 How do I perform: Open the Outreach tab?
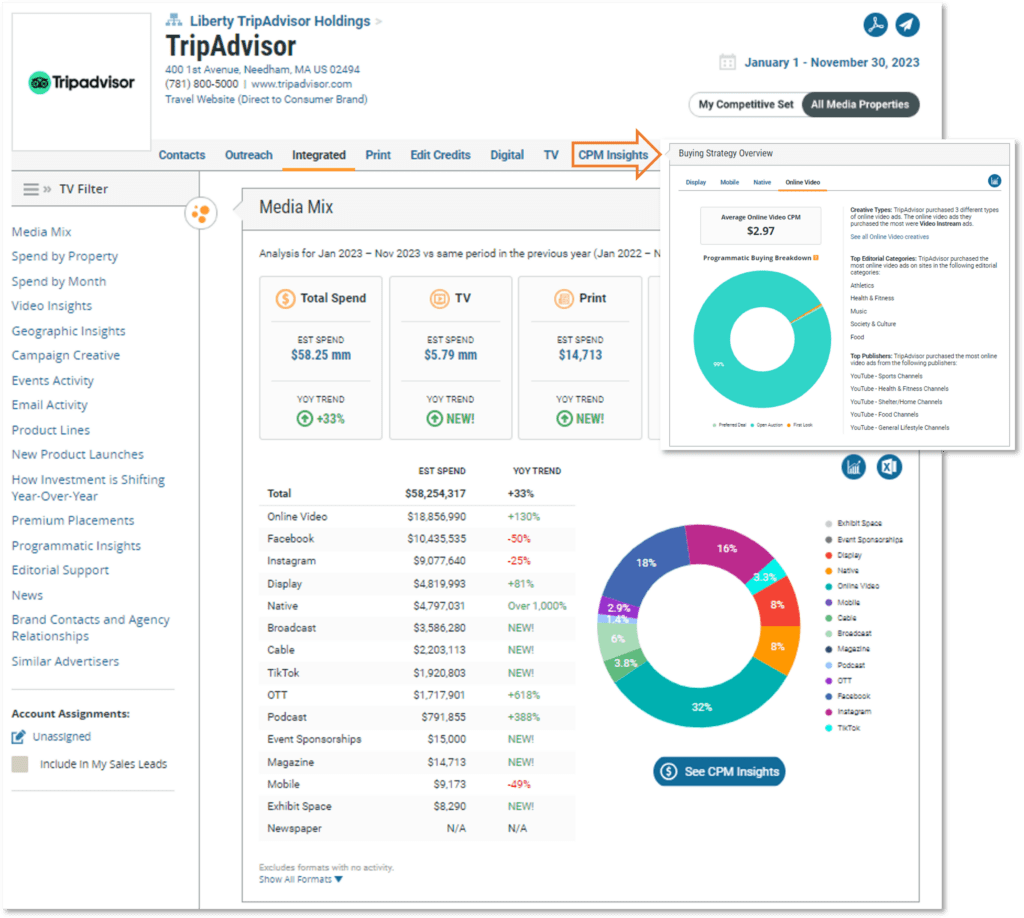click(x=249, y=155)
